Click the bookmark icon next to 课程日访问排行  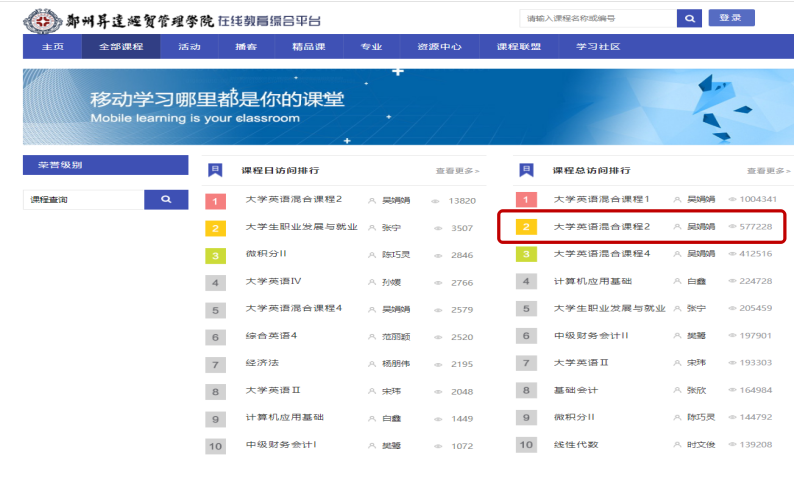pos(215,170)
